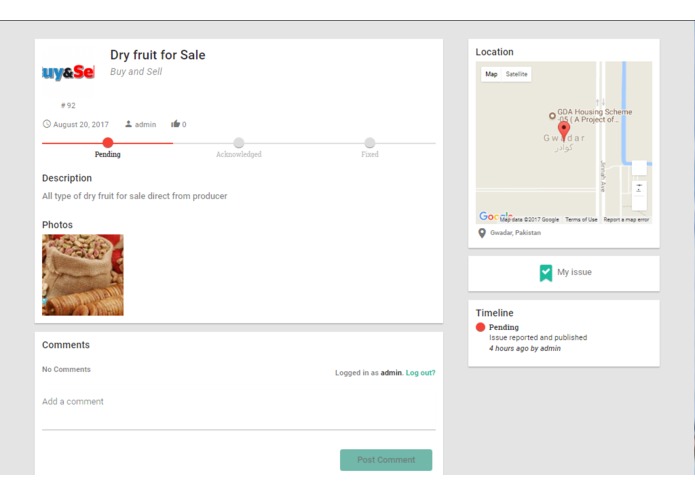Screen dimensions: 695x494
Task: Click the user icon next to admin
Action: pos(129,124)
